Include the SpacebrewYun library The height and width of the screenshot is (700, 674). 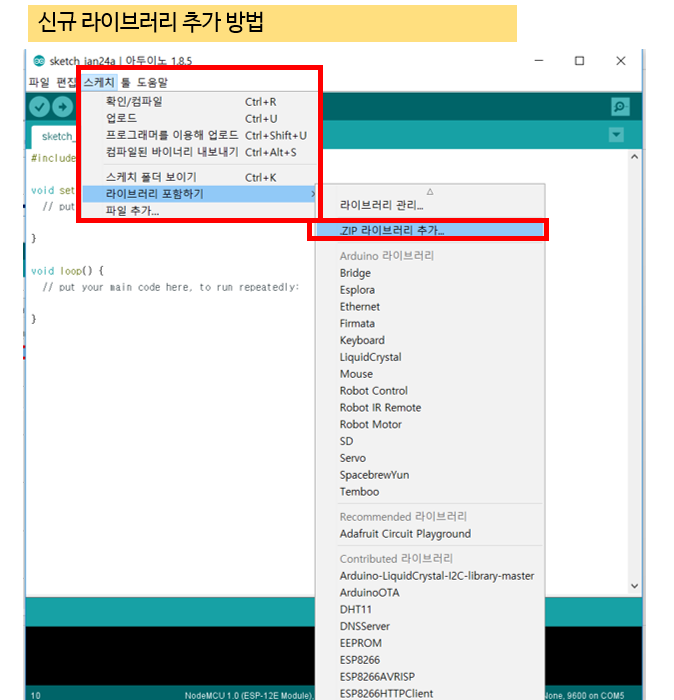tap(430, 475)
